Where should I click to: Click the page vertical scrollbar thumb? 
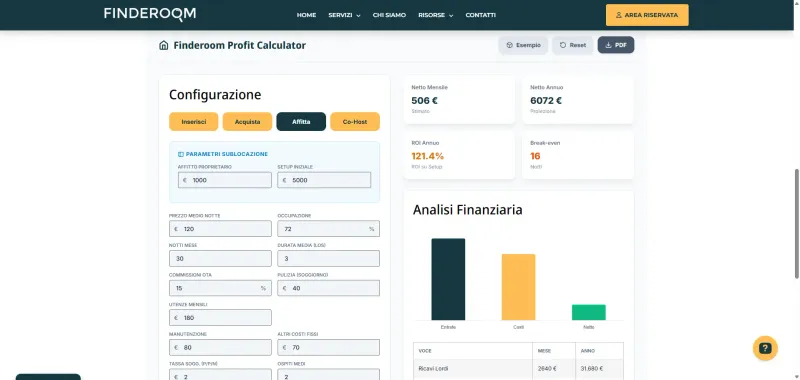[x=797, y=223]
